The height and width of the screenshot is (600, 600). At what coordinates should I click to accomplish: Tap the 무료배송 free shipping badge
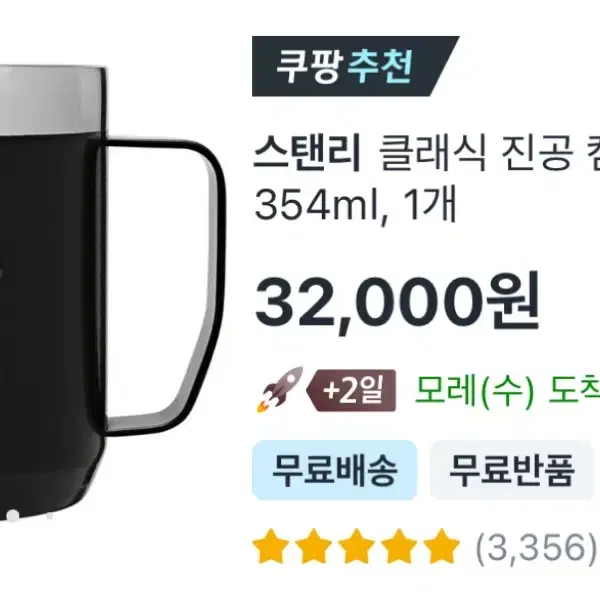[334, 470]
